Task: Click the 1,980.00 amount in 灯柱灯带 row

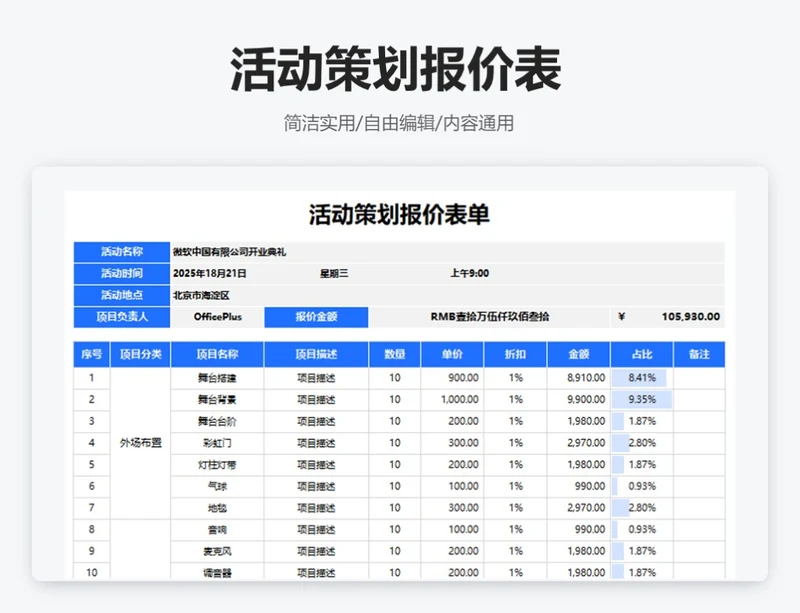Action: coord(586,465)
